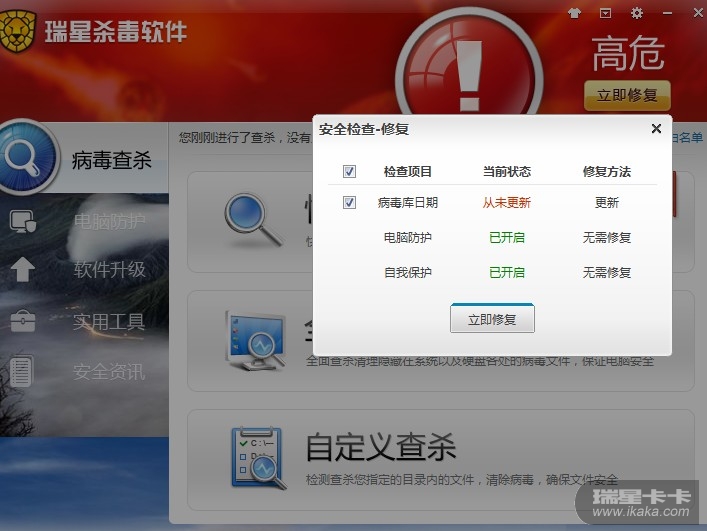707x531 pixels.
Task: Click 无需修复 in the 自我保护 row
Action: click(606, 273)
